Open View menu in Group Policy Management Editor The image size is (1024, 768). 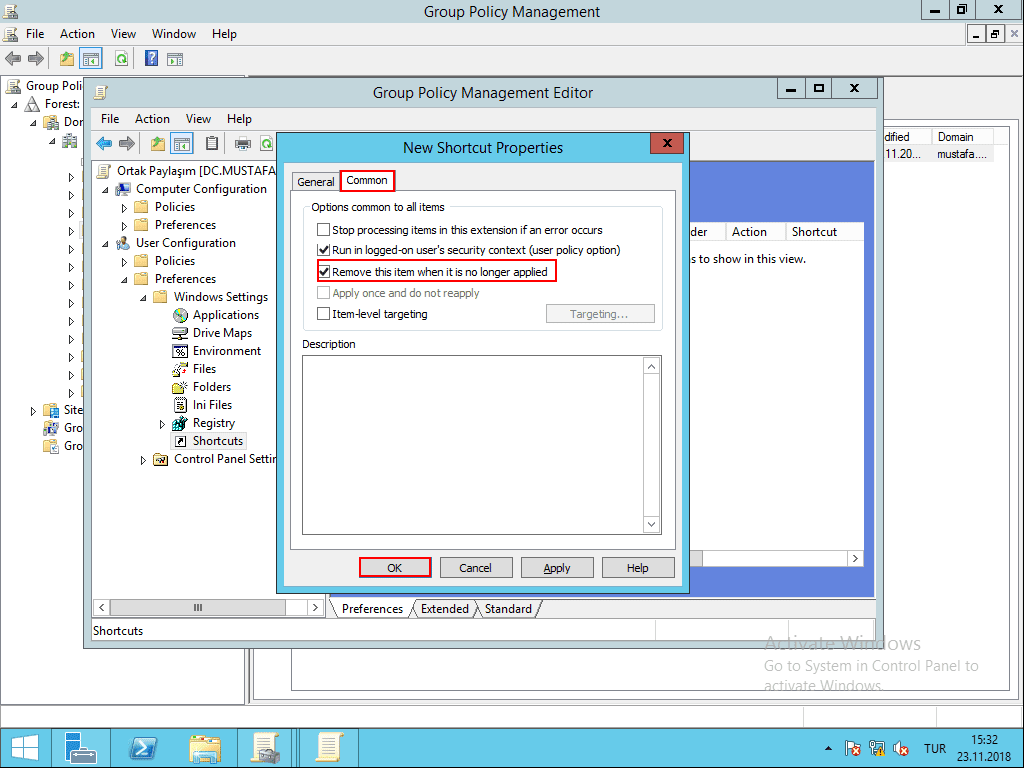click(198, 119)
